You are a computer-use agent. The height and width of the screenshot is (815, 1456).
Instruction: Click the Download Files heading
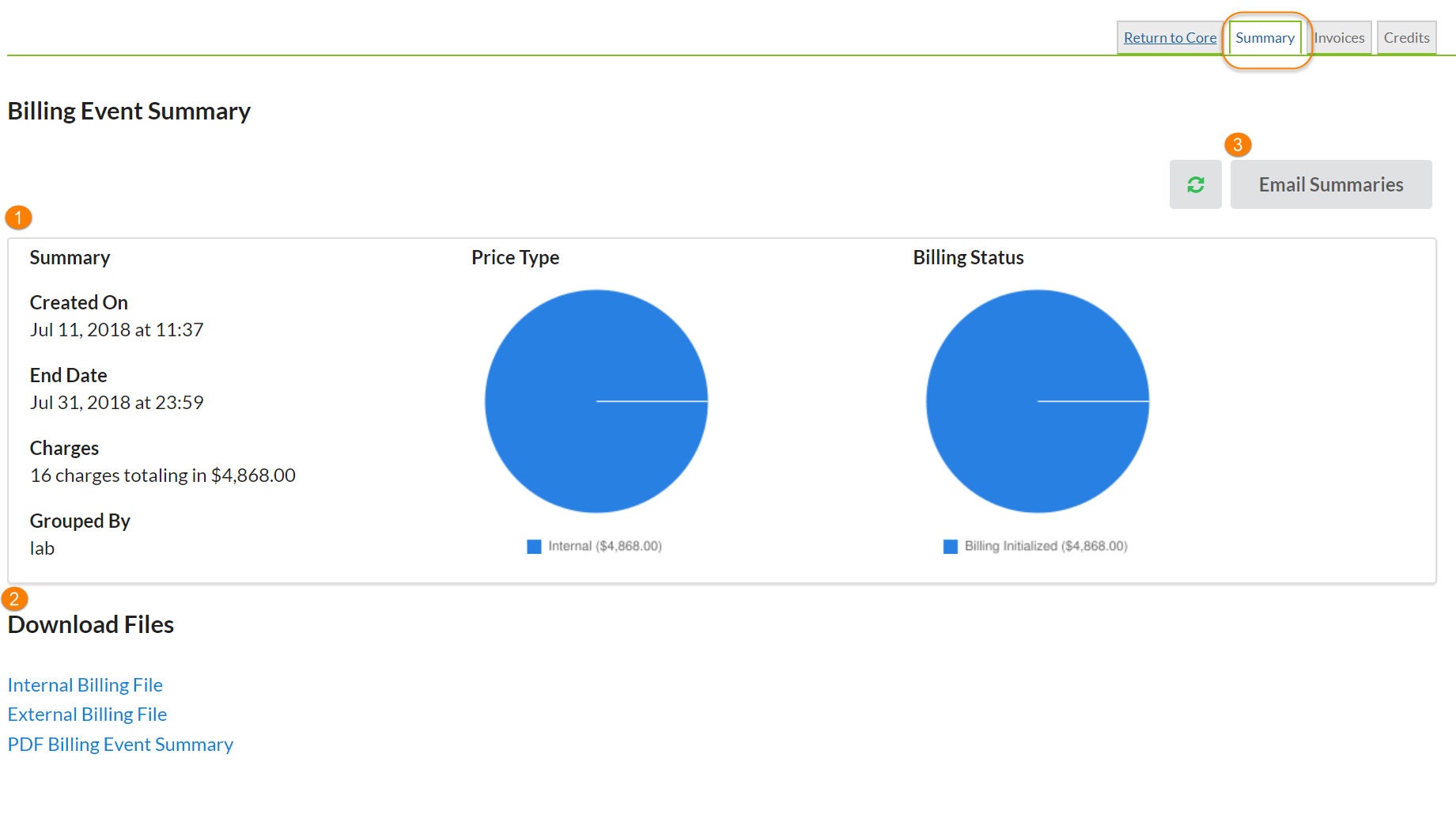coord(91,625)
